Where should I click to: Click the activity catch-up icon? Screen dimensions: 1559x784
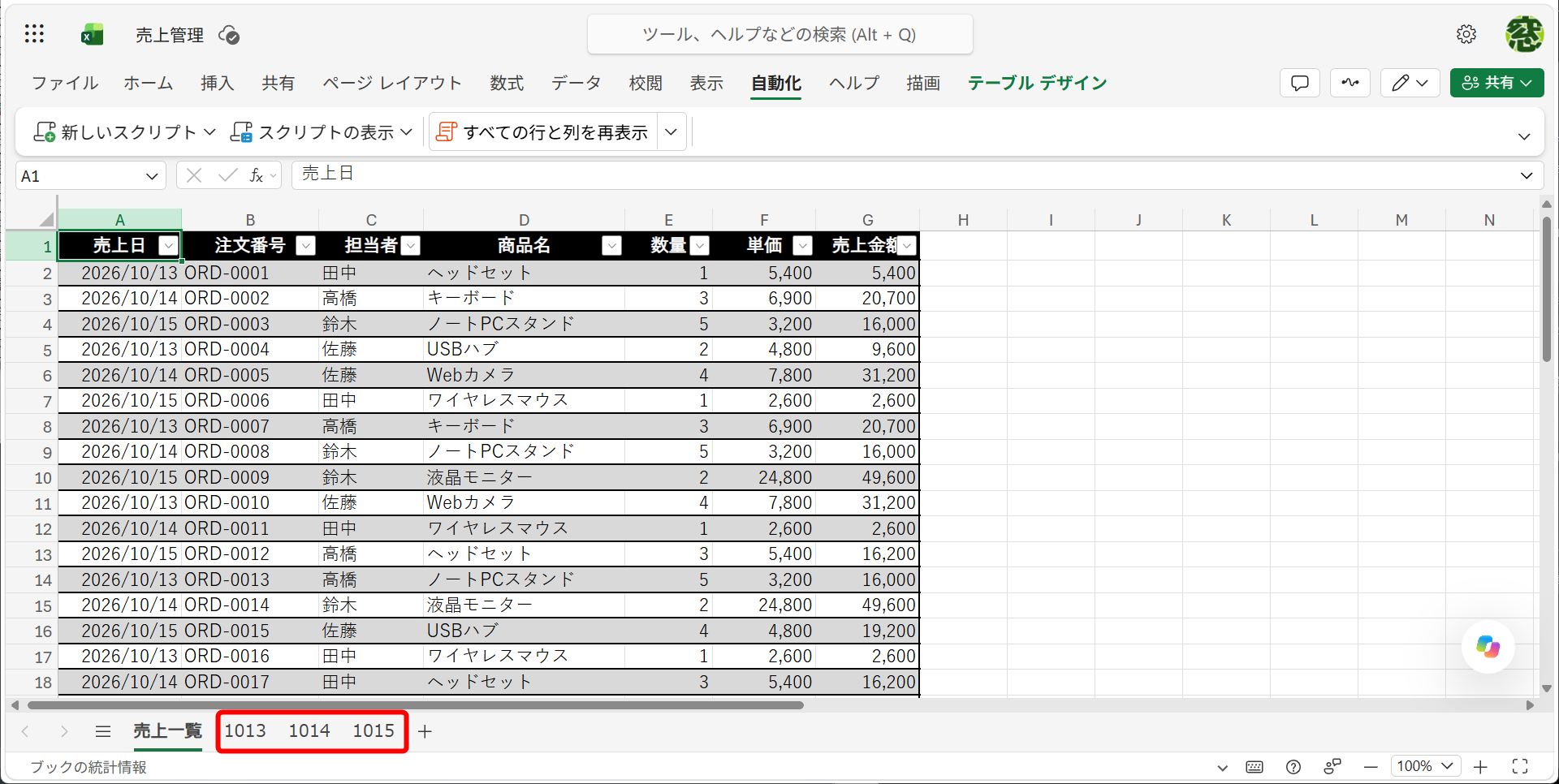1350,83
